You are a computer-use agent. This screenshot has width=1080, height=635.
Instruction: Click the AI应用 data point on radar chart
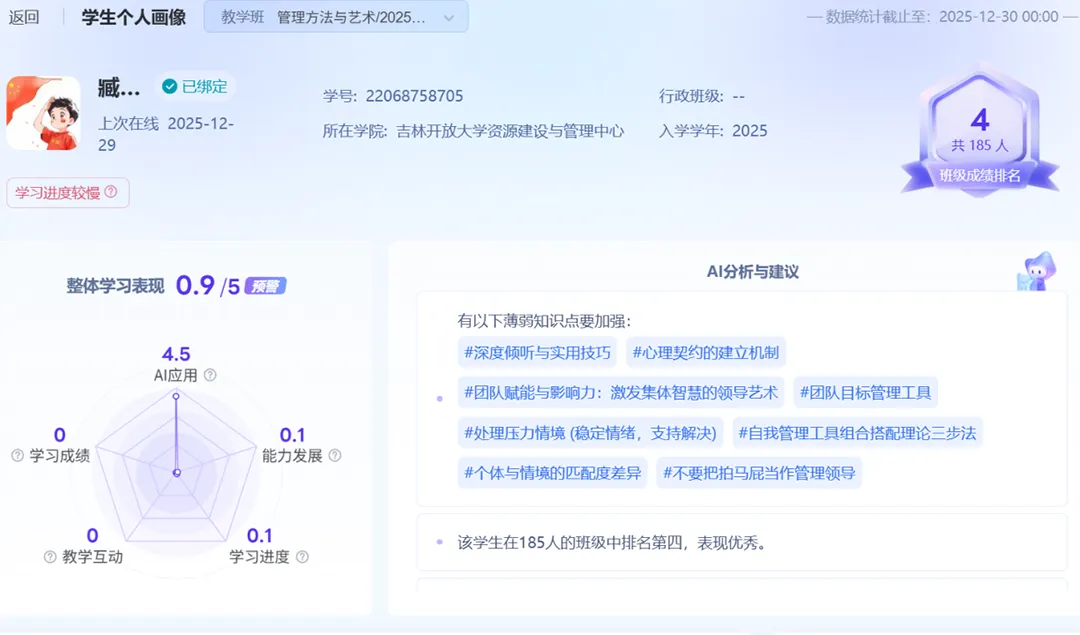point(176,396)
